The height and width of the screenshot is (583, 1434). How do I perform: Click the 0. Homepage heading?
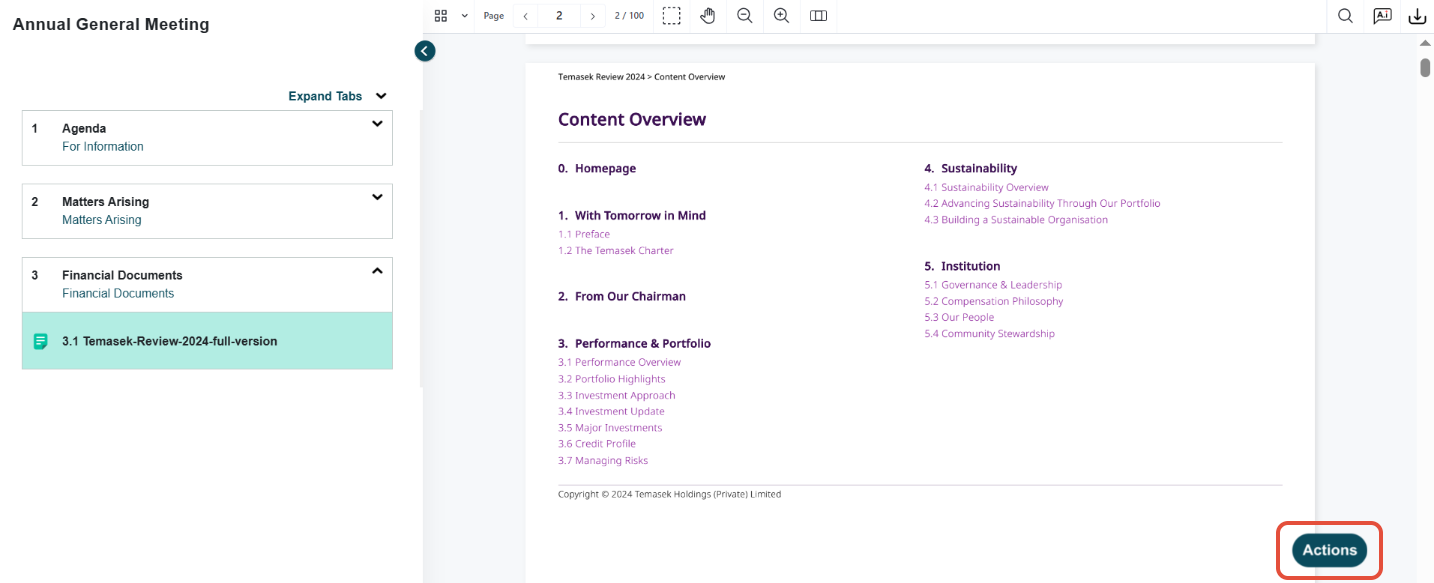click(x=597, y=169)
